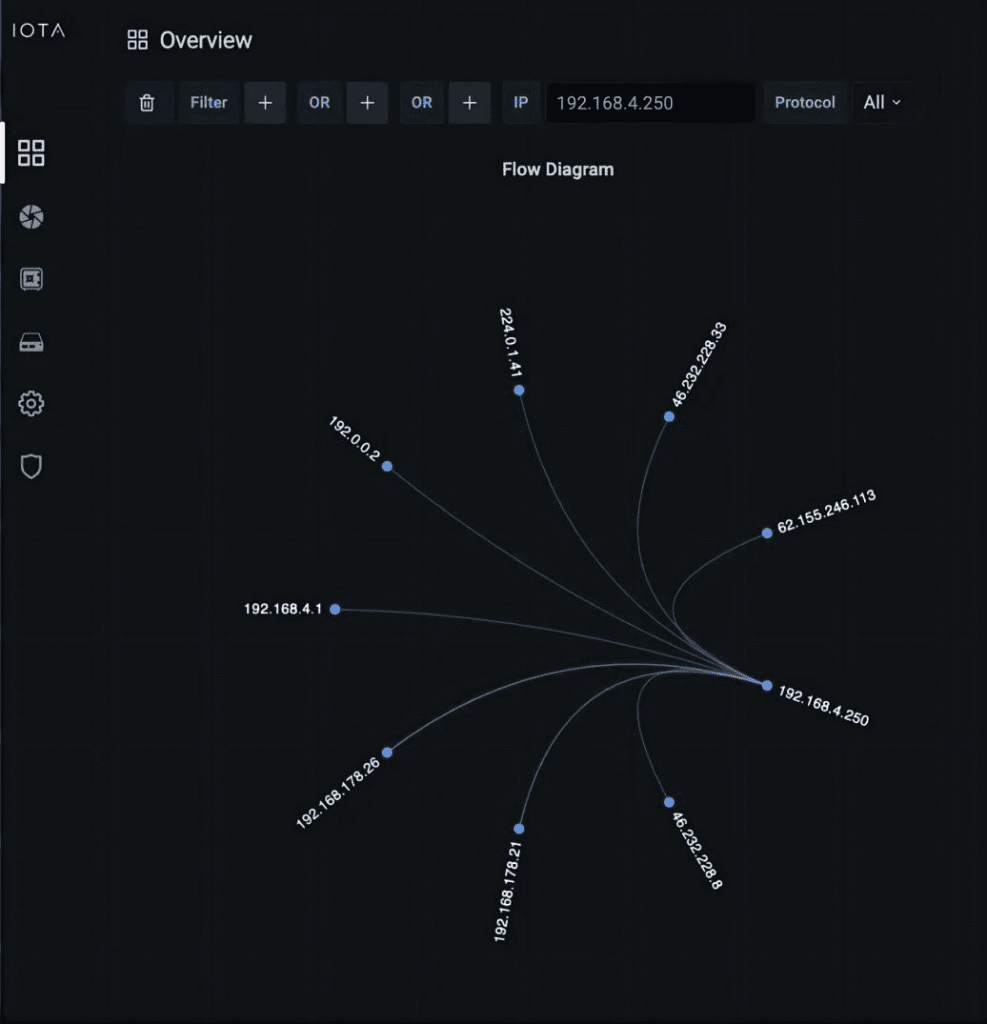Click the Filter label button
Viewport: 987px width, 1024px height.
tap(209, 103)
